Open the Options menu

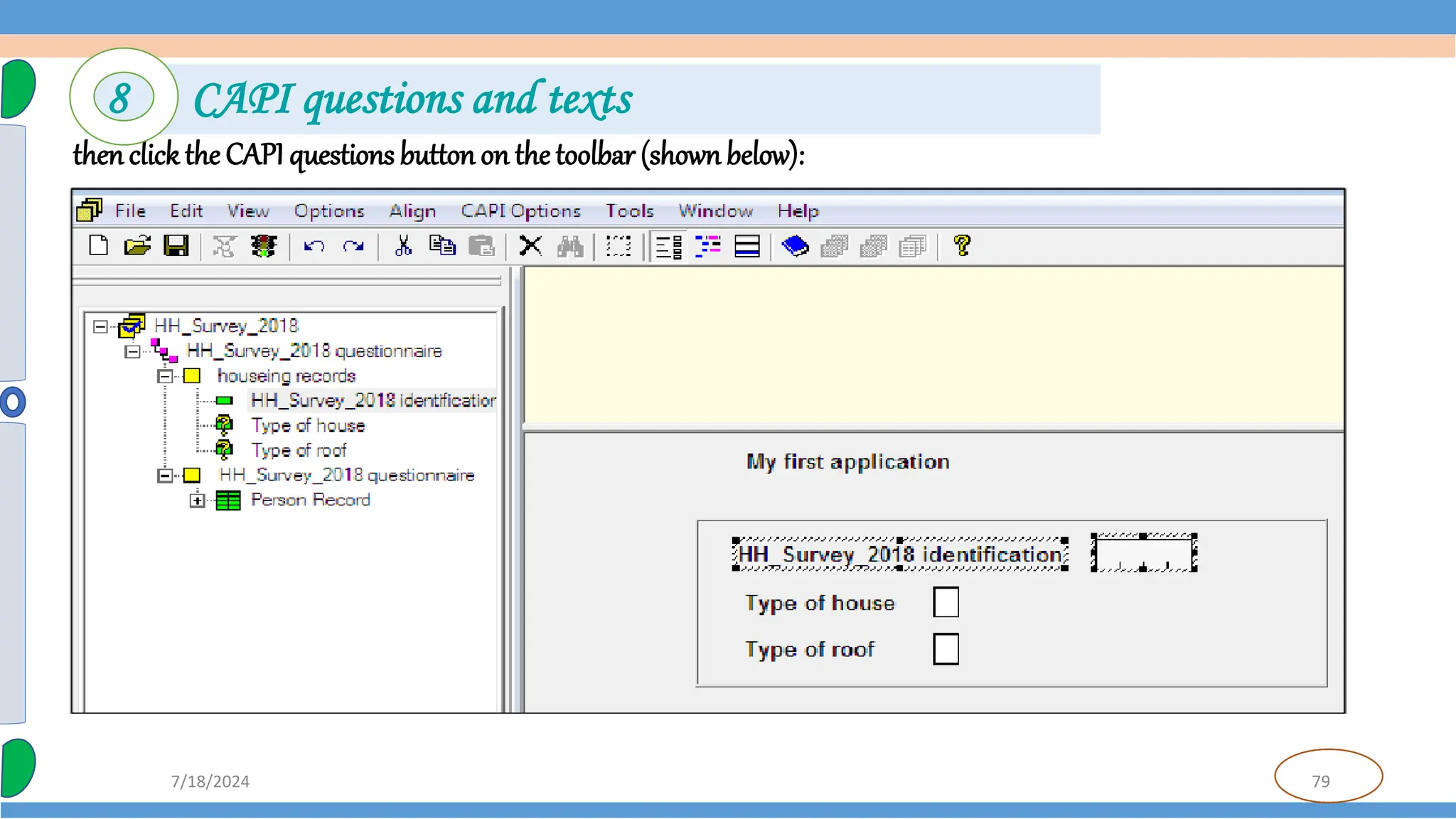click(x=329, y=211)
